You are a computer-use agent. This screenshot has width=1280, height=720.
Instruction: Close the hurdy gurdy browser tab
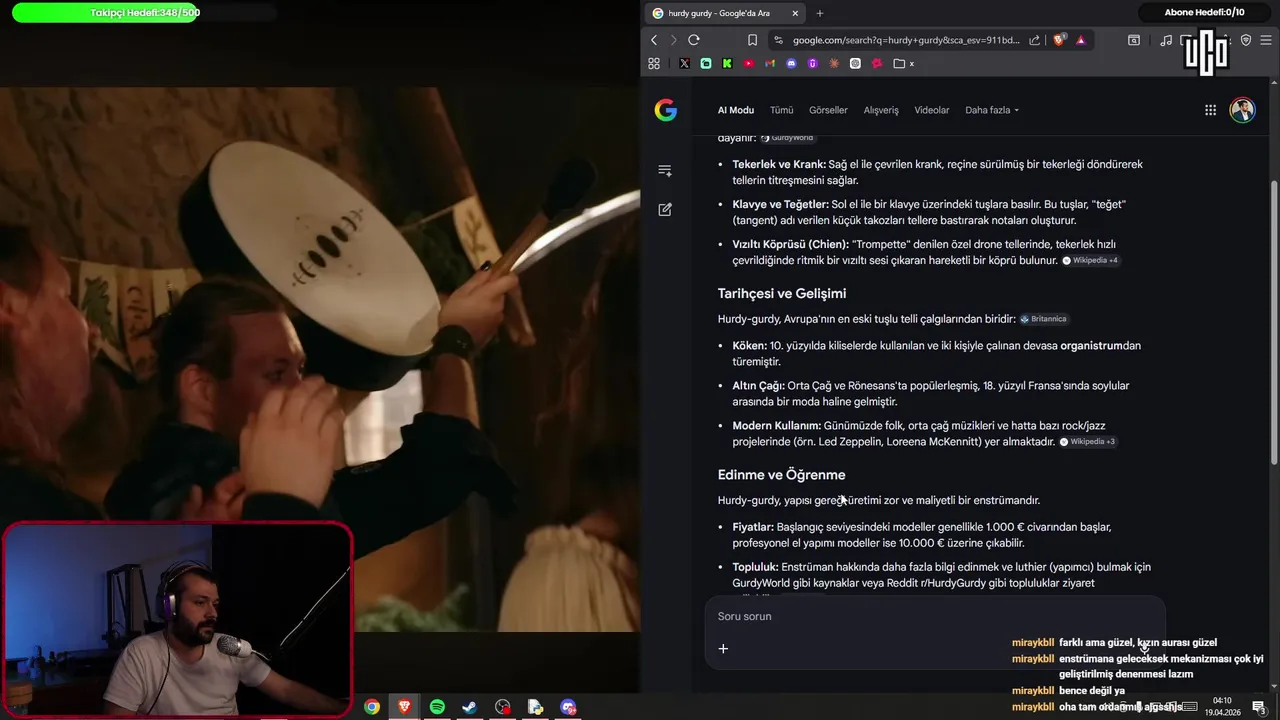click(x=795, y=13)
